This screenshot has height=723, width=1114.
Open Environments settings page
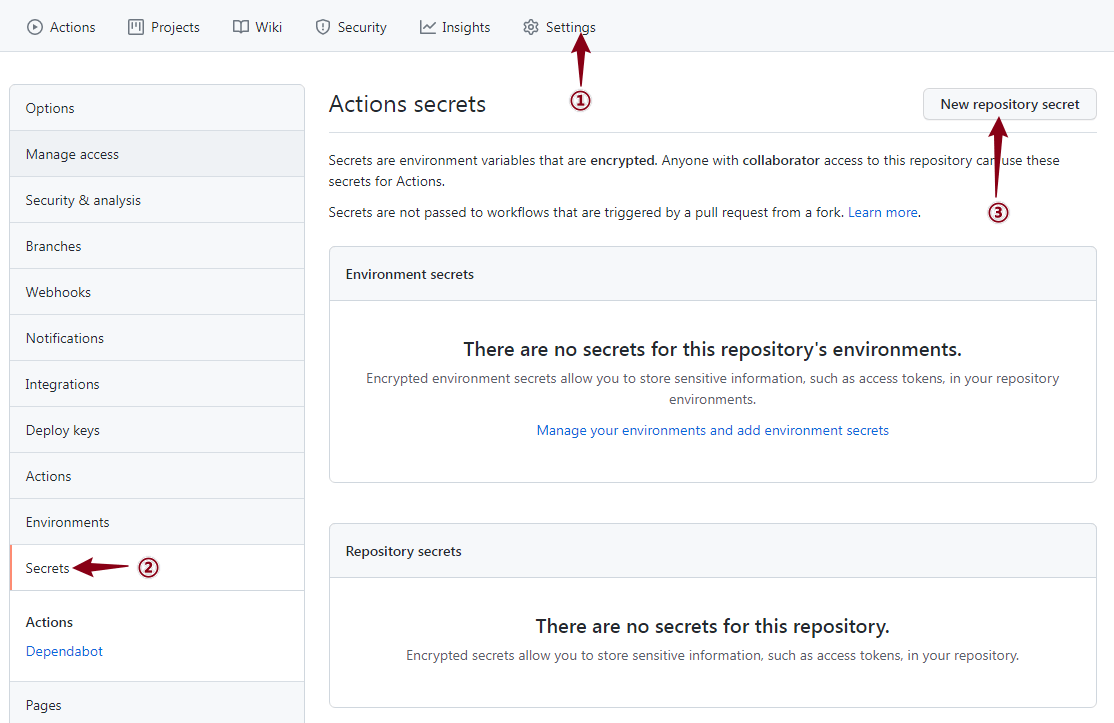[68, 522]
